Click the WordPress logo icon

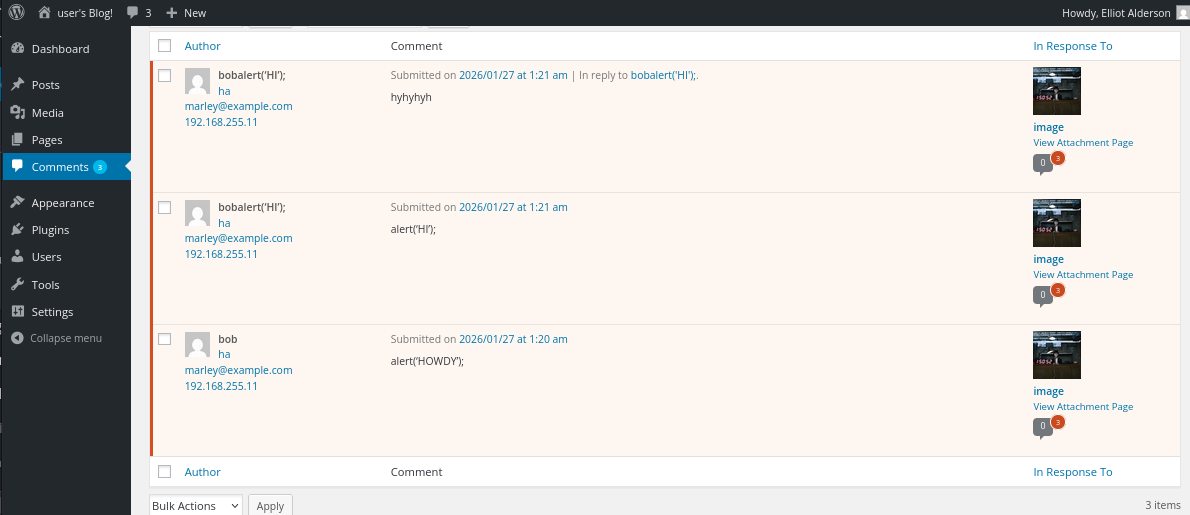click(x=16, y=13)
